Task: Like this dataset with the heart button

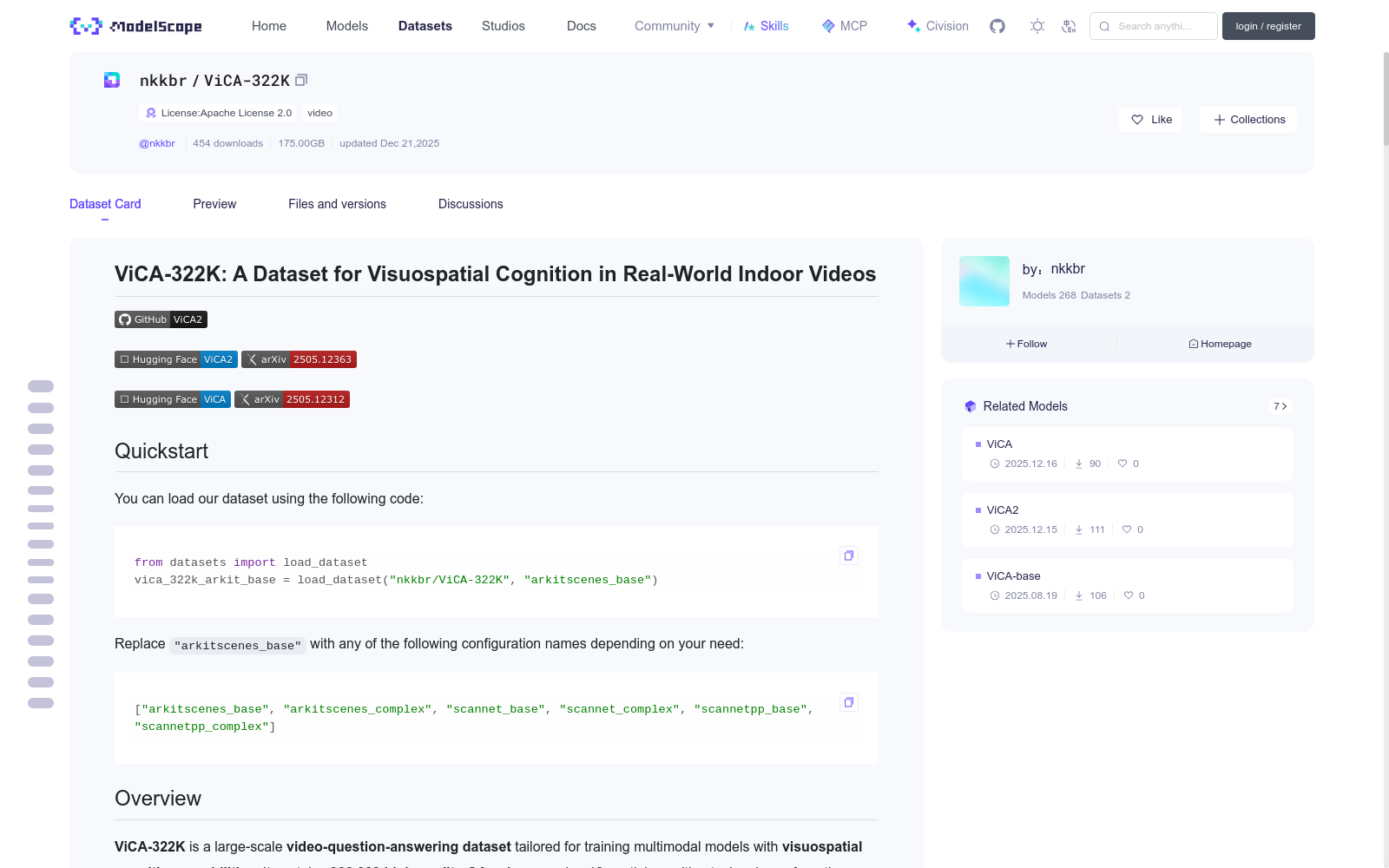Action: pos(1150,120)
